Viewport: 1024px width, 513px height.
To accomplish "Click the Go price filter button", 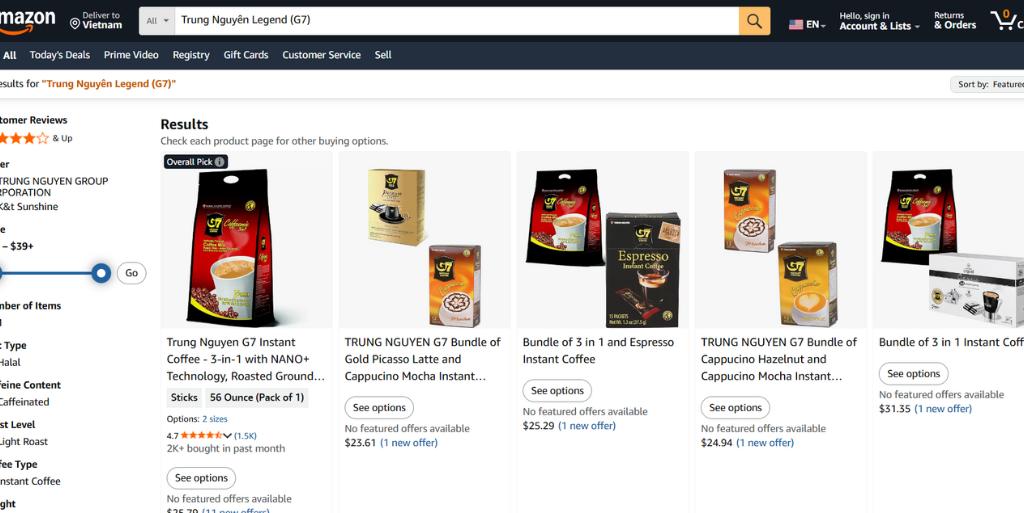I will (131, 273).
